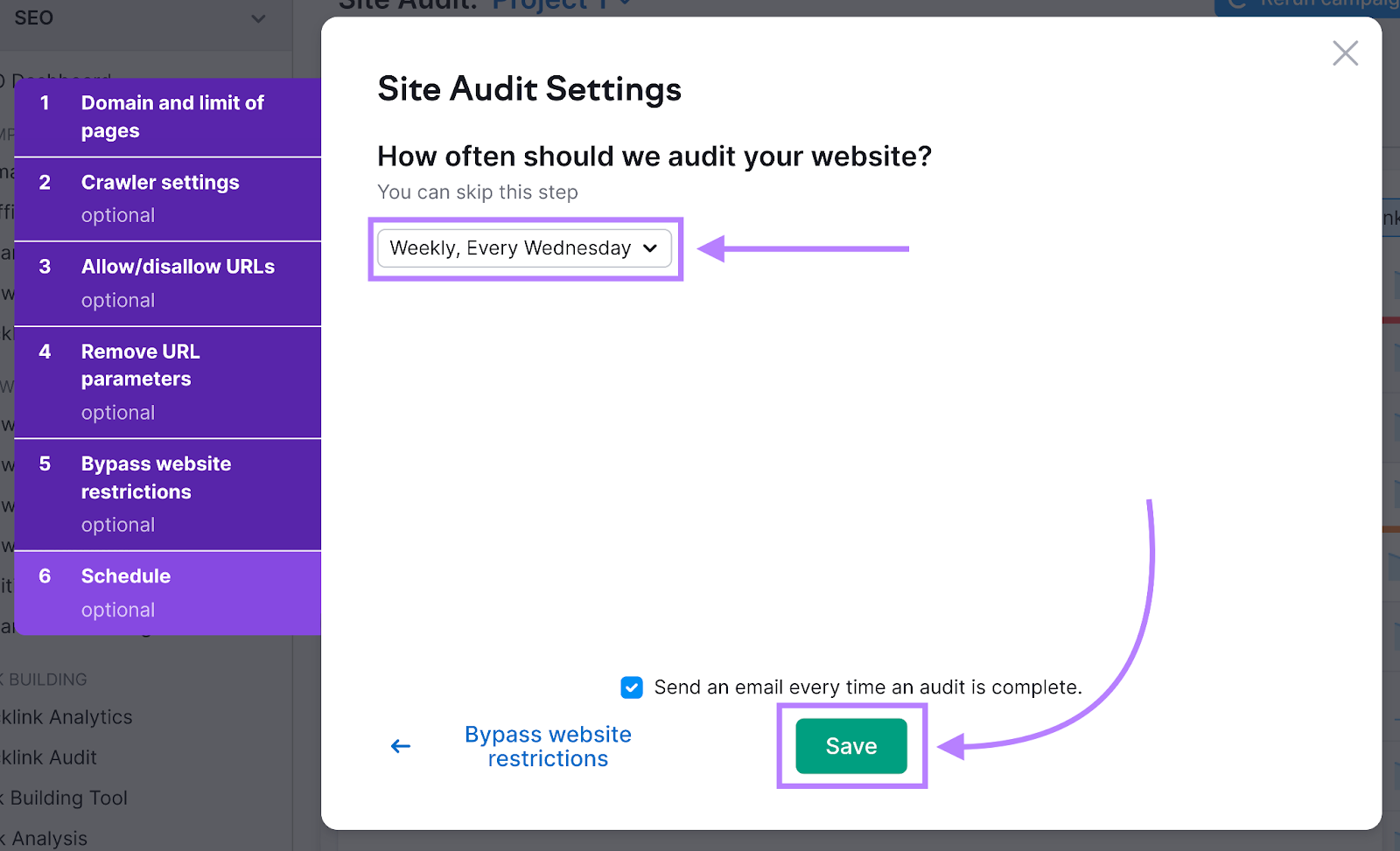Open the Backlink Audit tool

[48, 757]
